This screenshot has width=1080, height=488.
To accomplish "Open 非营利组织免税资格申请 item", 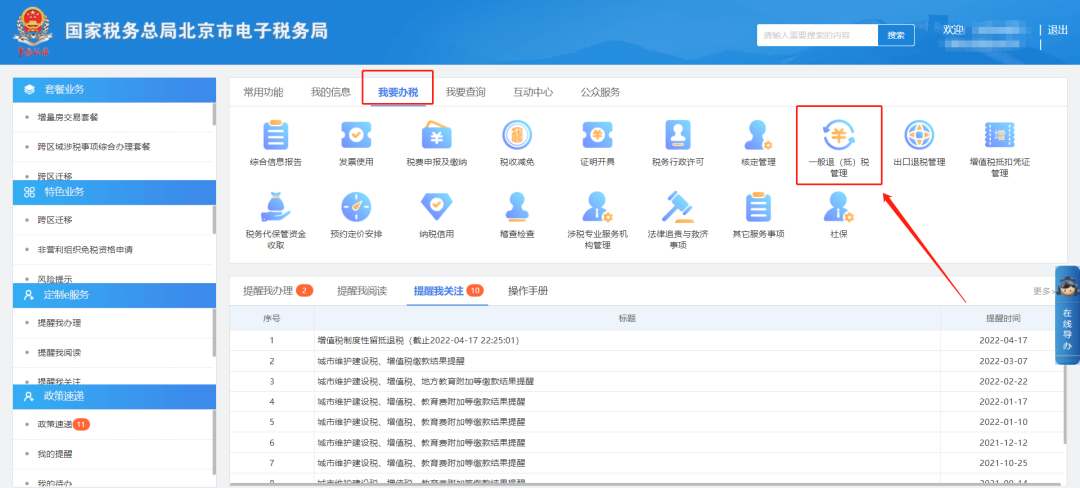I will pos(85,249).
